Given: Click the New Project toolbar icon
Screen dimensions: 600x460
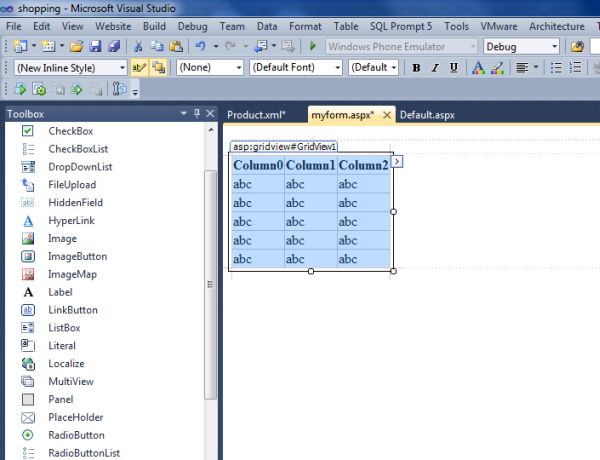Looking at the screenshot, I should coord(20,46).
